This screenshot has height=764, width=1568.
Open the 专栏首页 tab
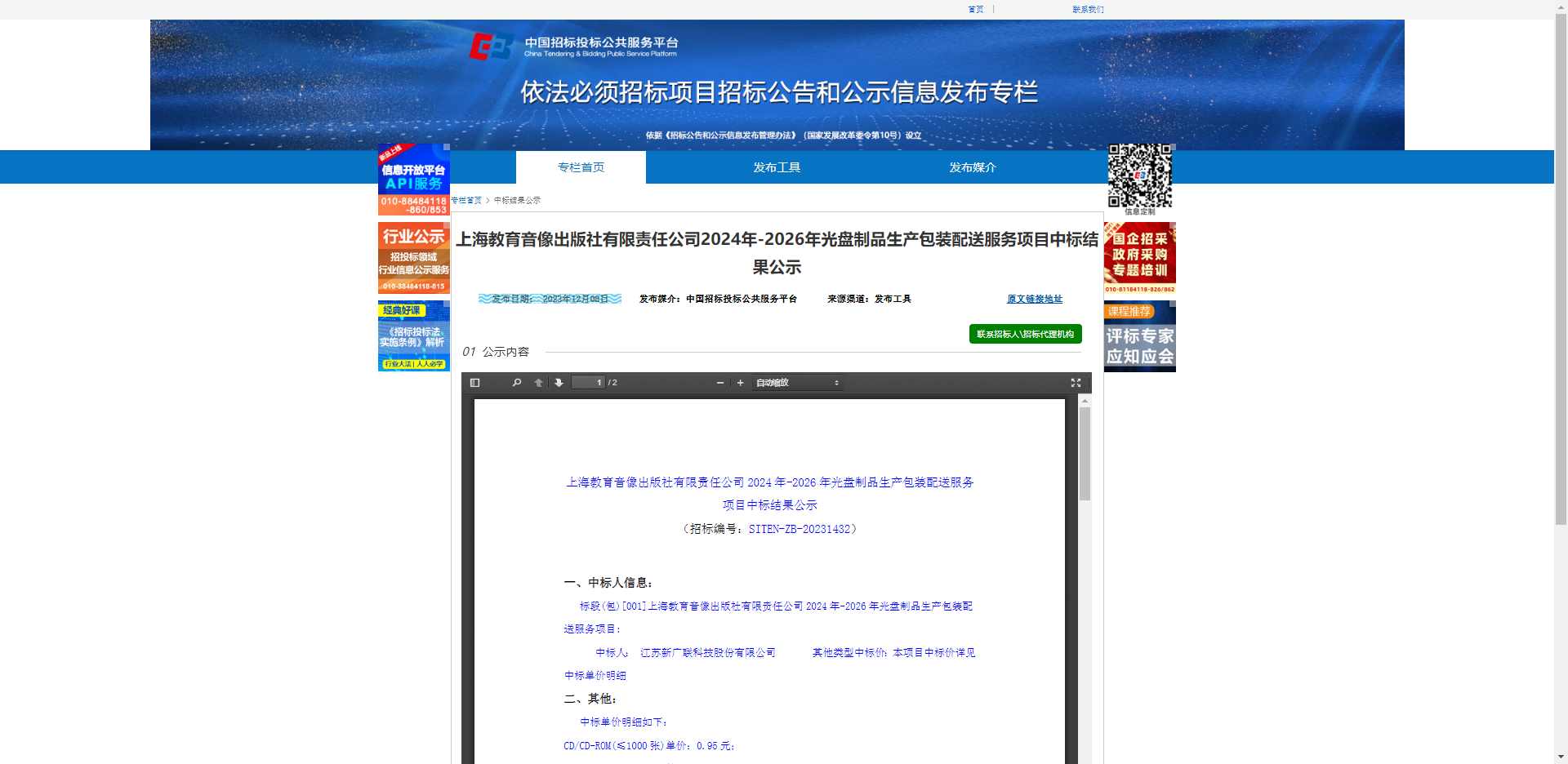(x=581, y=167)
